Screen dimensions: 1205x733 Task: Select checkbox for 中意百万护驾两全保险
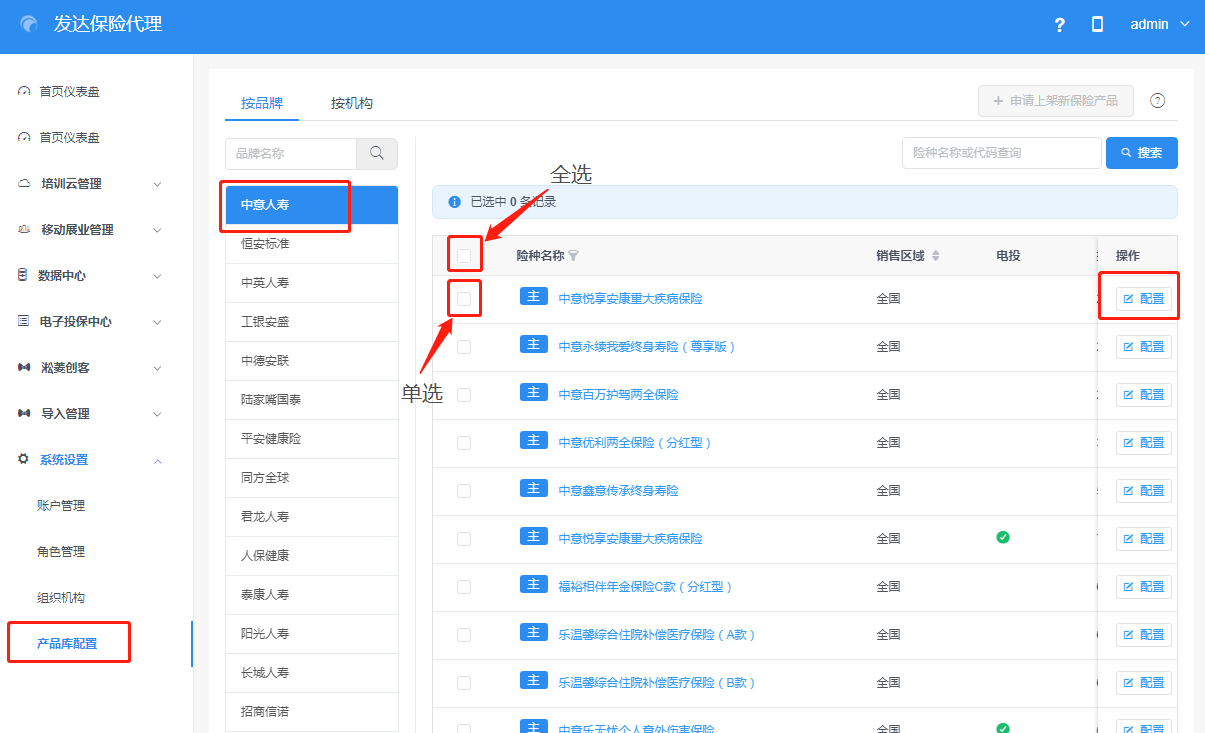tap(464, 394)
